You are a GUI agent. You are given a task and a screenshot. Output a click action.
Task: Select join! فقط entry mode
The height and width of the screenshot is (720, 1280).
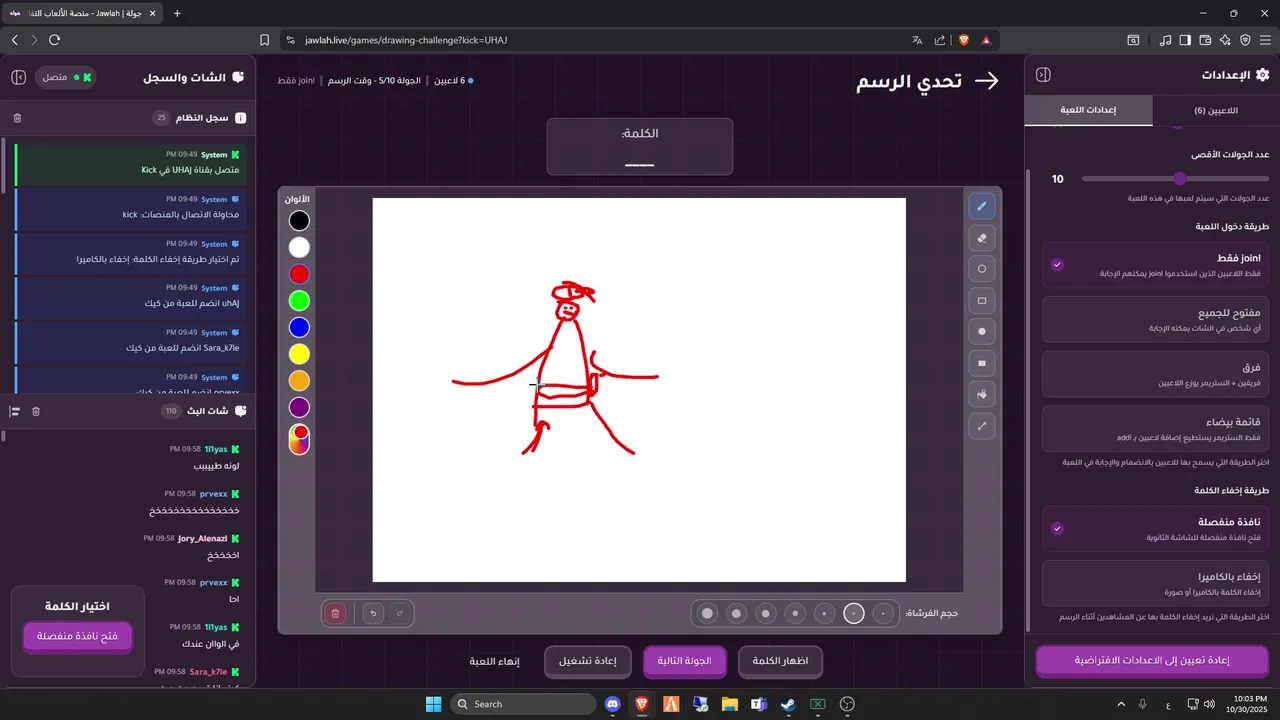(x=1155, y=265)
